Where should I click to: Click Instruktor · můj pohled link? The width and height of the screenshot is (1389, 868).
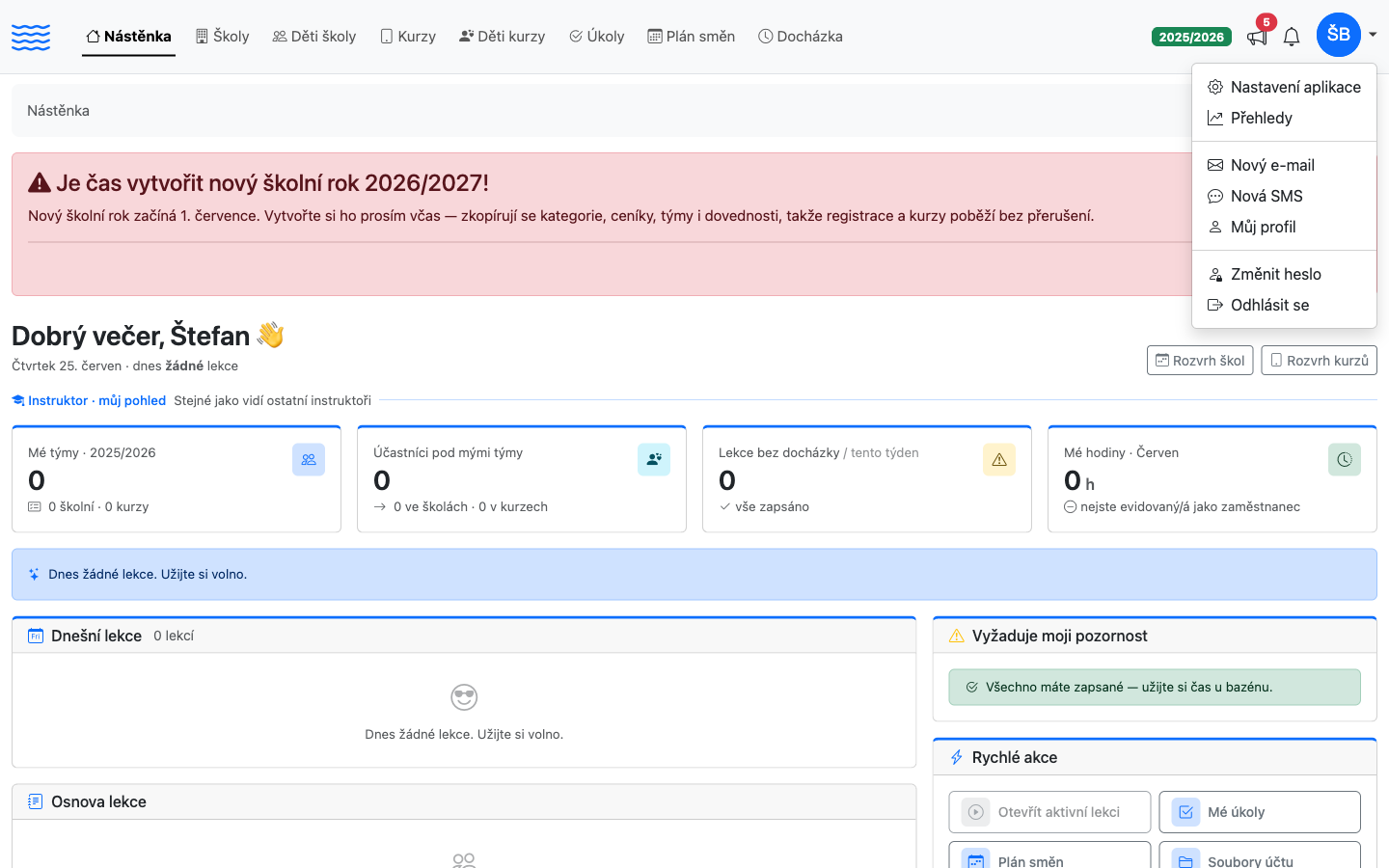click(x=89, y=400)
